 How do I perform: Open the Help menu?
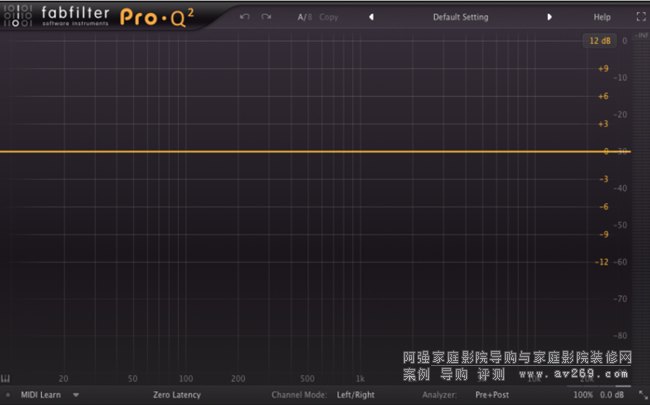click(x=602, y=17)
